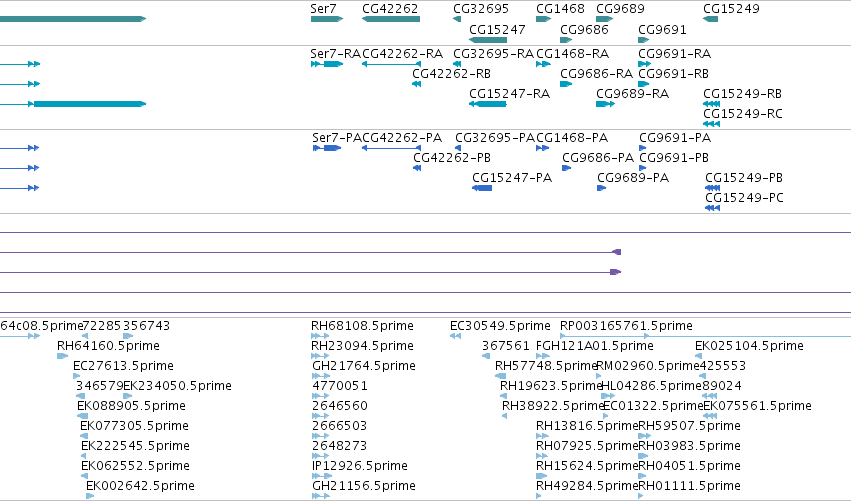This screenshot has width=851, height=501.
Task: Select EST EK075561.5prime
Action: click(x=758, y=406)
